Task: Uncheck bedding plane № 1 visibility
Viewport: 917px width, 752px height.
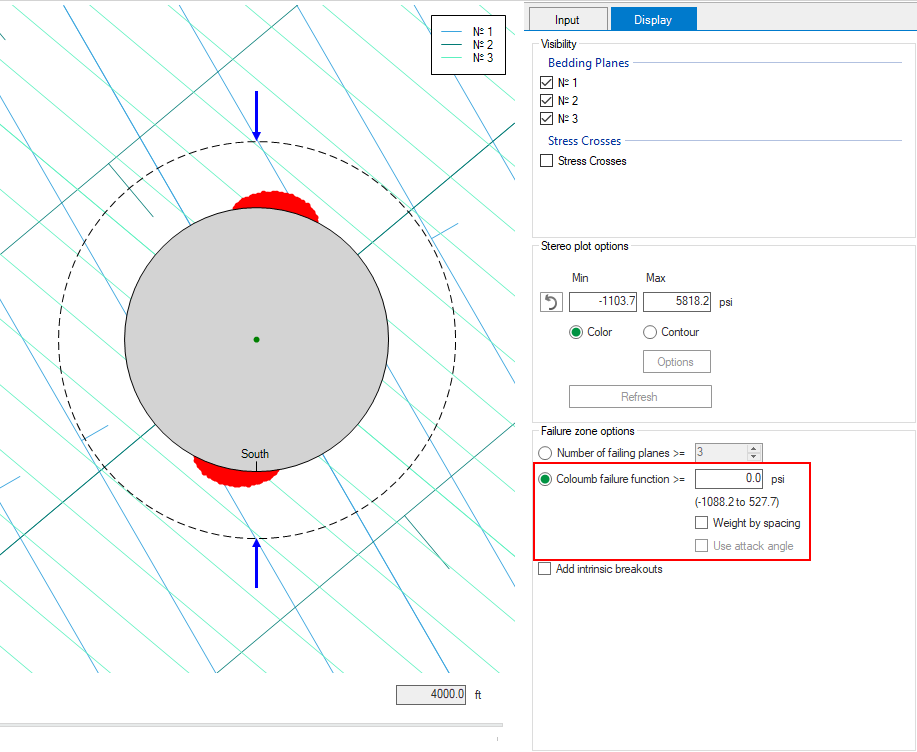Action: point(546,83)
